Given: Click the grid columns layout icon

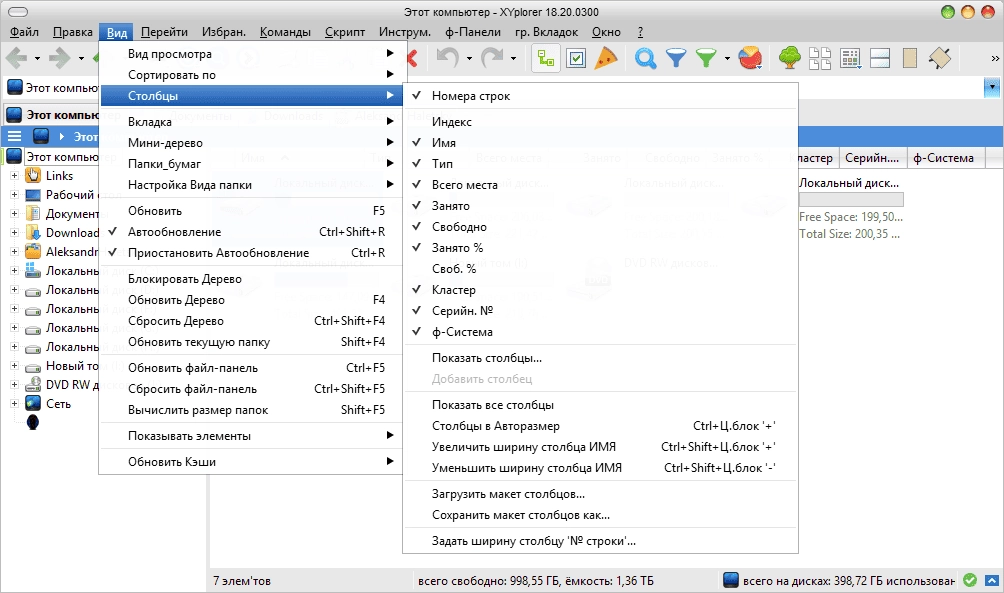Looking at the screenshot, I should 850,58.
